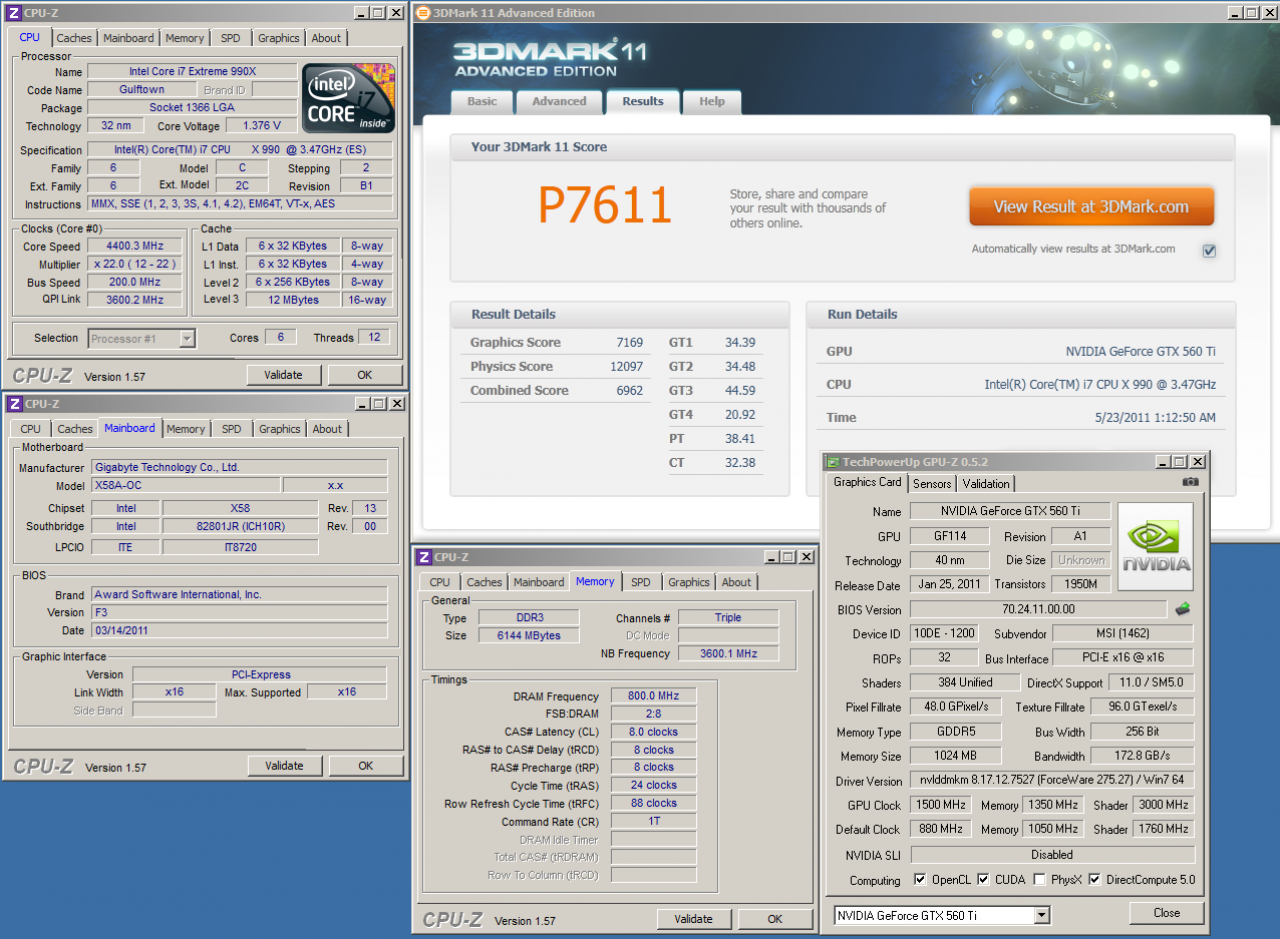Click OK in the Memory CPU-Z window
Screen dimensions: 1280x939
tap(775, 919)
